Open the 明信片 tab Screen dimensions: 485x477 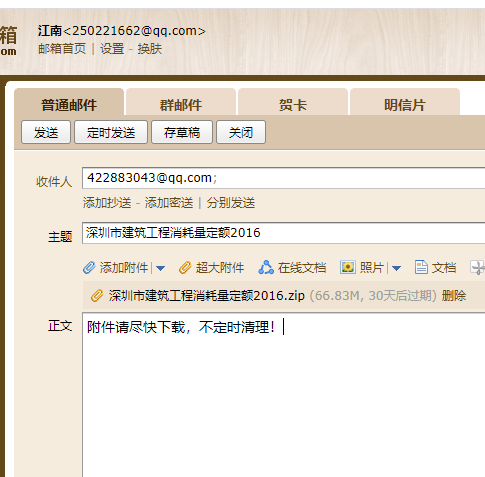405,102
